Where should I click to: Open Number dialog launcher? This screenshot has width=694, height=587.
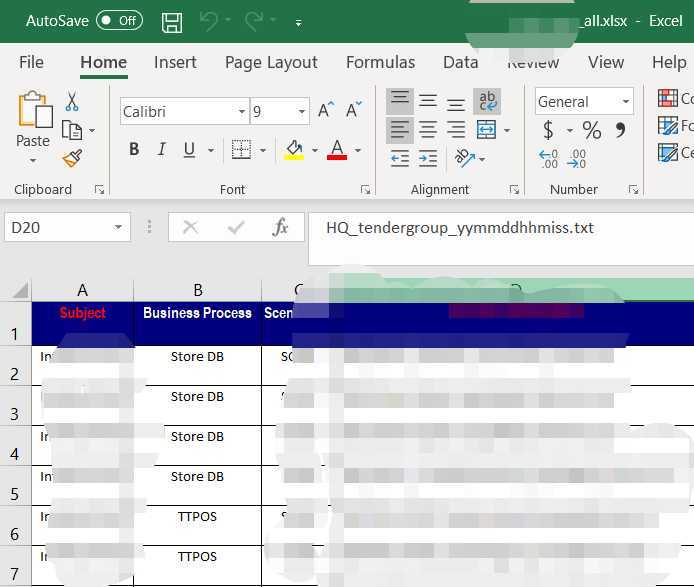633,190
